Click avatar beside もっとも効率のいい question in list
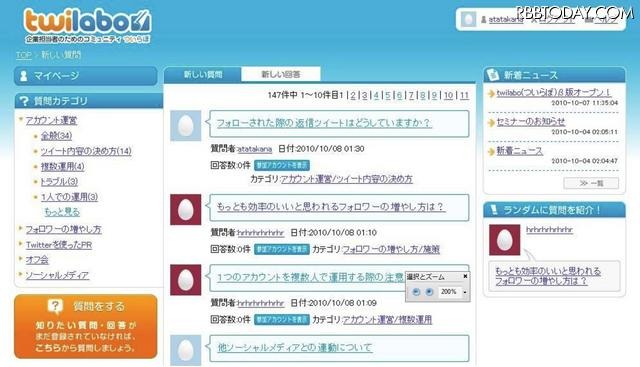This screenshot has width=640, height=367. point(186,210)
